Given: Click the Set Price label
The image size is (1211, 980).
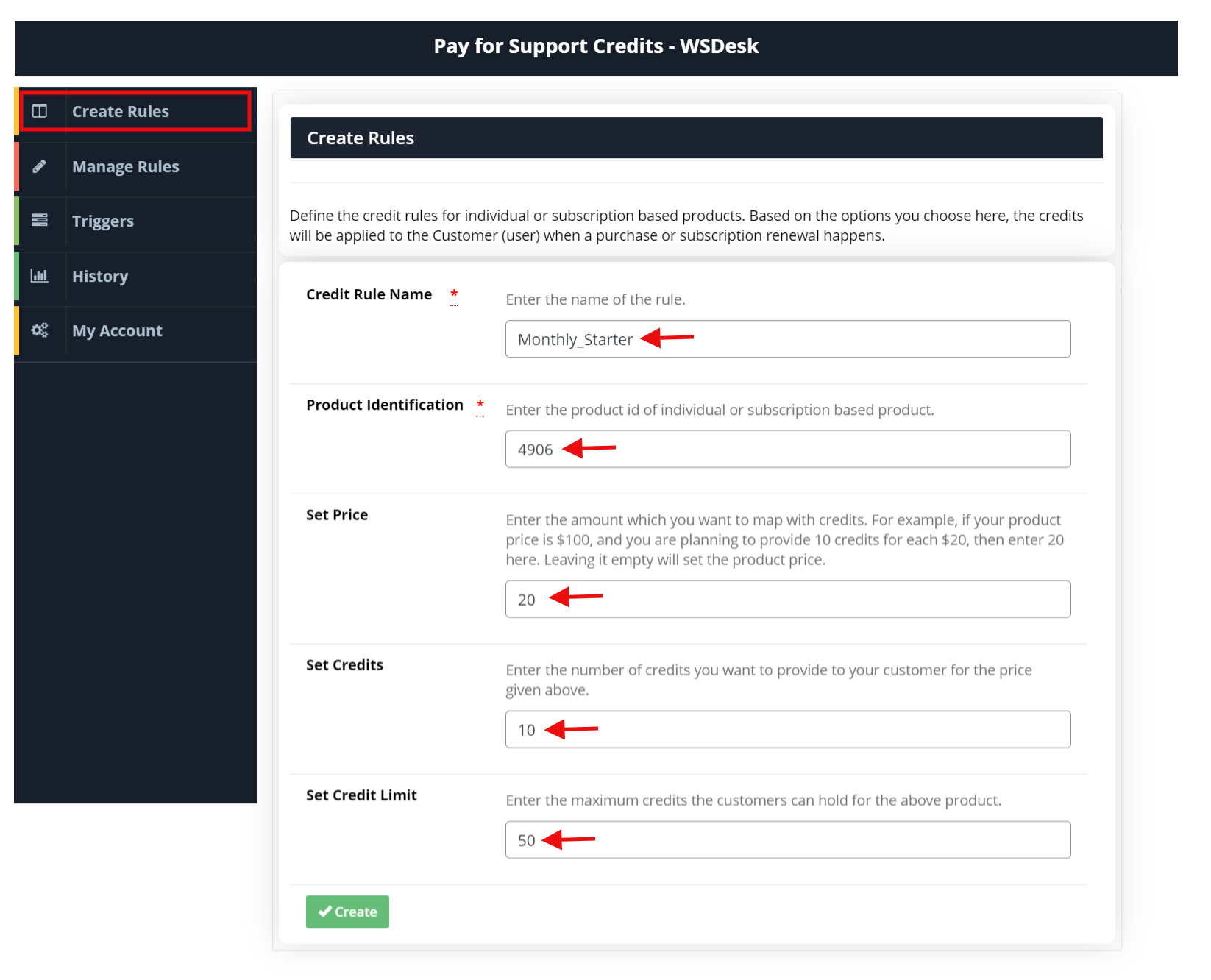Looking at the screenshot, I should click(x=337, y=515).
